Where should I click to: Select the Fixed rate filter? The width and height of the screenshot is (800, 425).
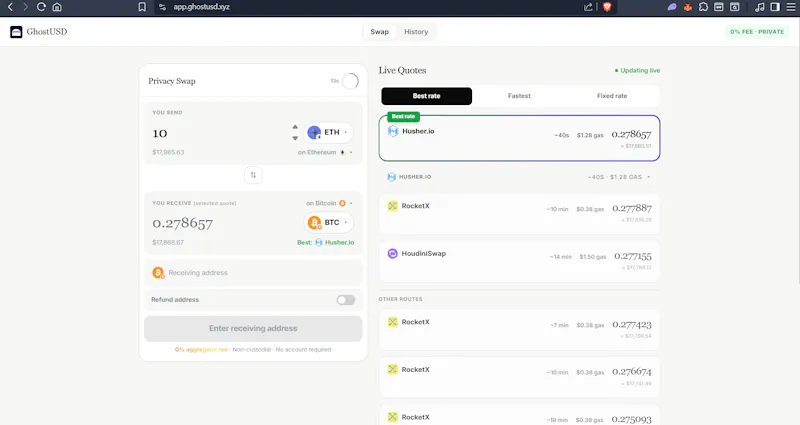pos(612,96)
